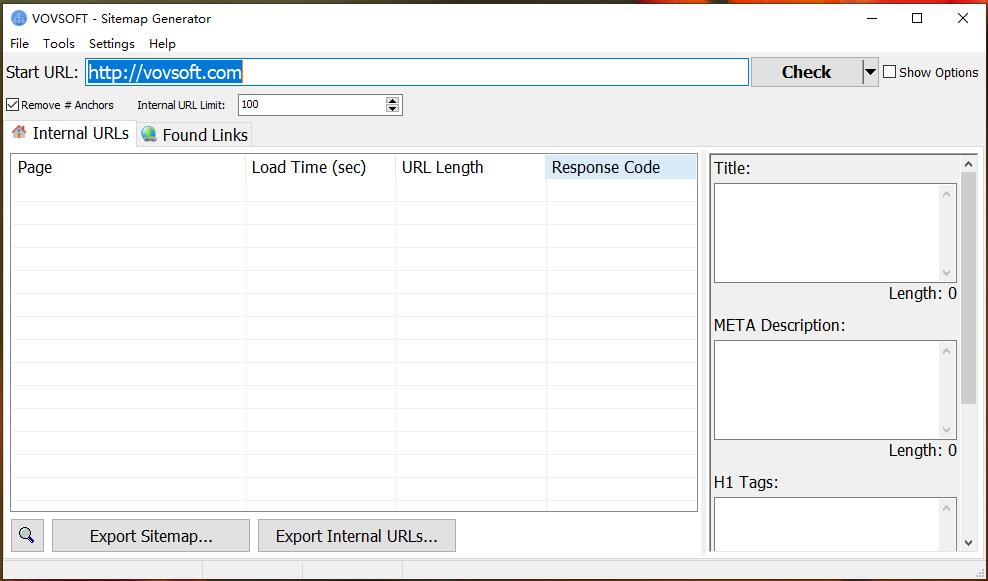
Task: Expand the Check button dropdown arrow
Action: 870,72
